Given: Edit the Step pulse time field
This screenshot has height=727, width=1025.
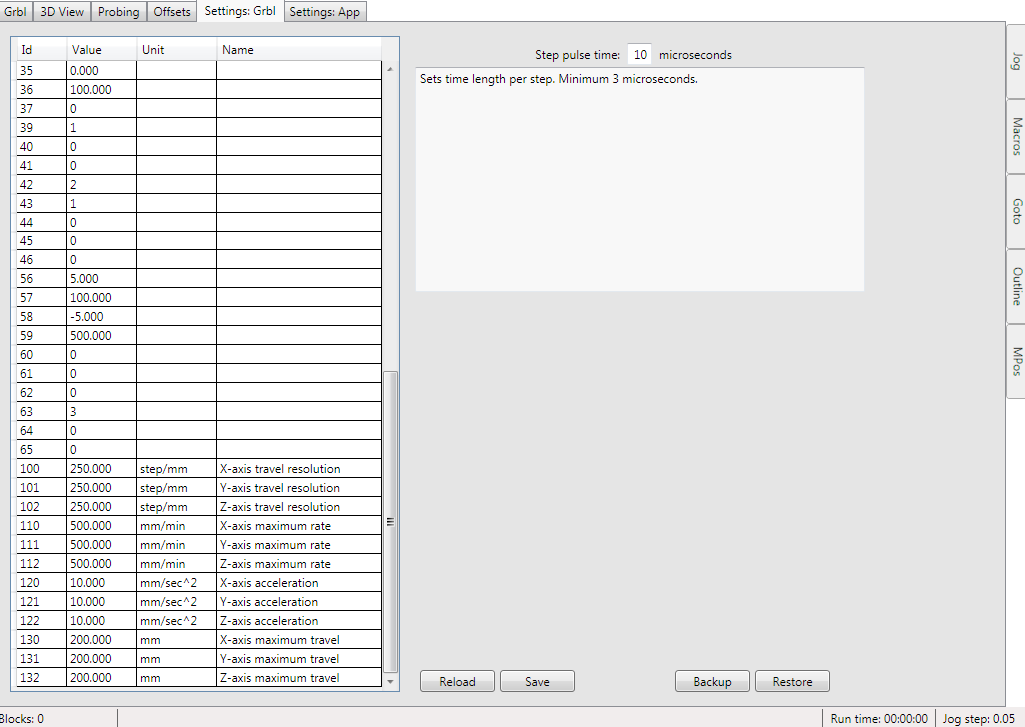Looking at the screenshot, I should coord(640,55).
